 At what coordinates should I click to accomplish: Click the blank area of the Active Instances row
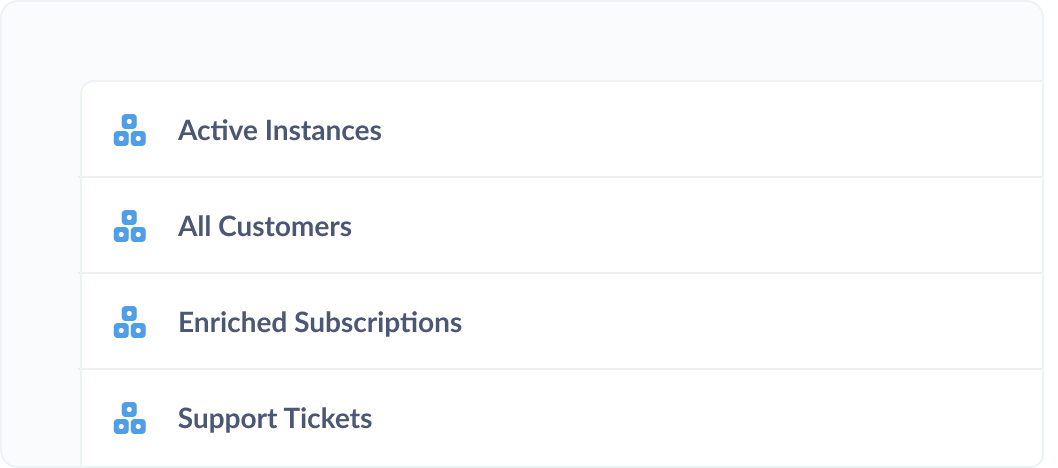coord(708,130)
